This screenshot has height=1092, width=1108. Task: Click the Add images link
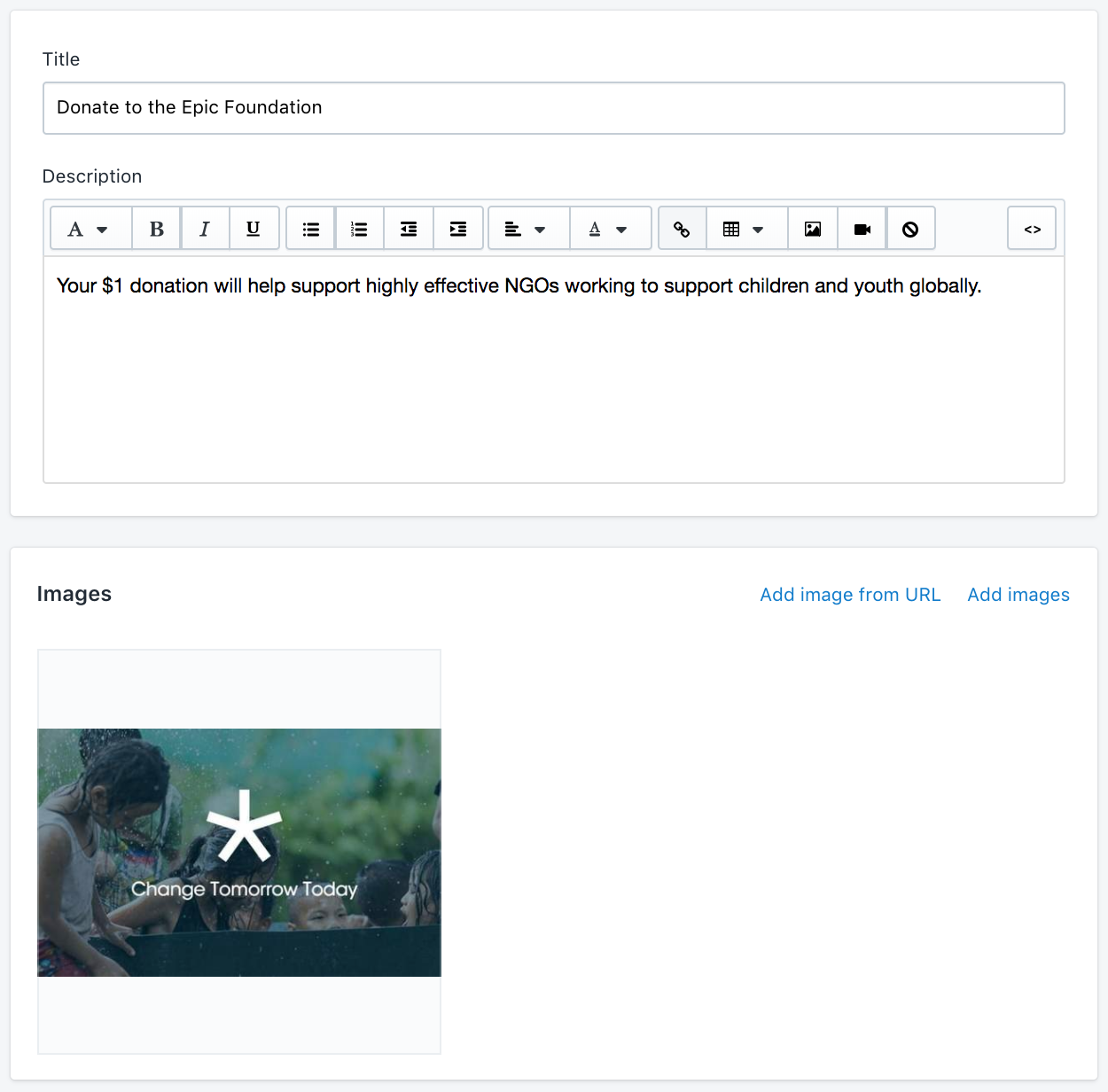click(x=1018, y=595)
